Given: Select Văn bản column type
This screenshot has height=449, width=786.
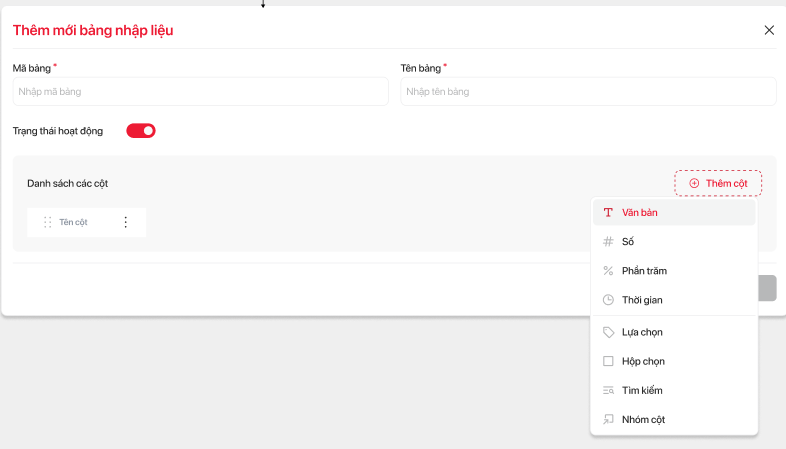Looking at the screenshot, I should (x=640, y=213).
